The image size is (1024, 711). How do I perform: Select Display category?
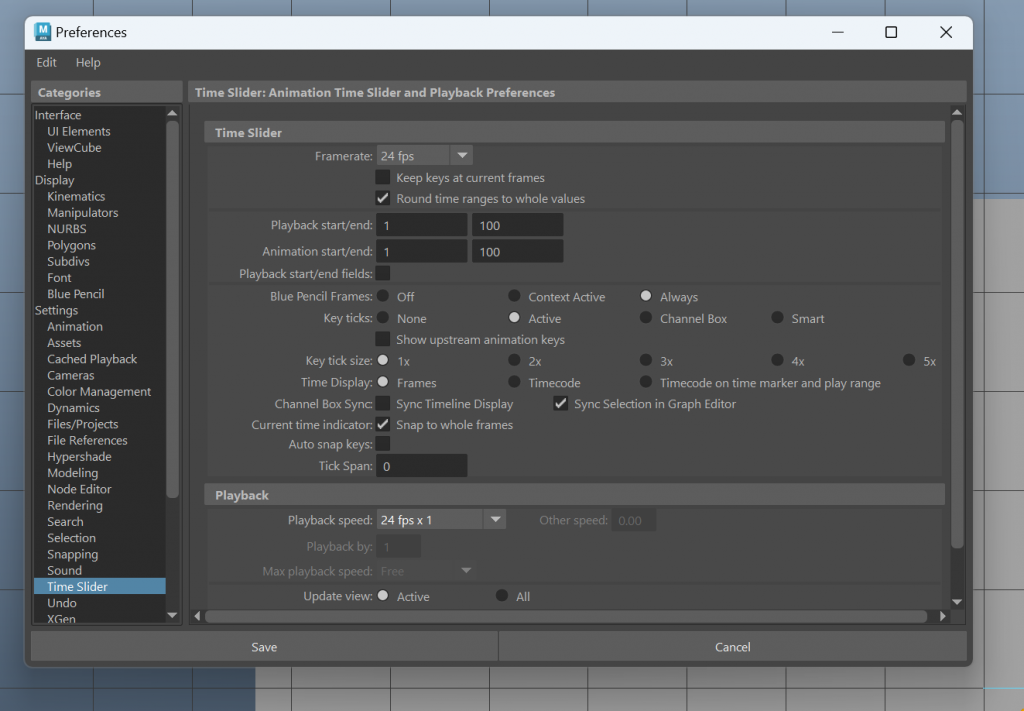coord(54,180)
